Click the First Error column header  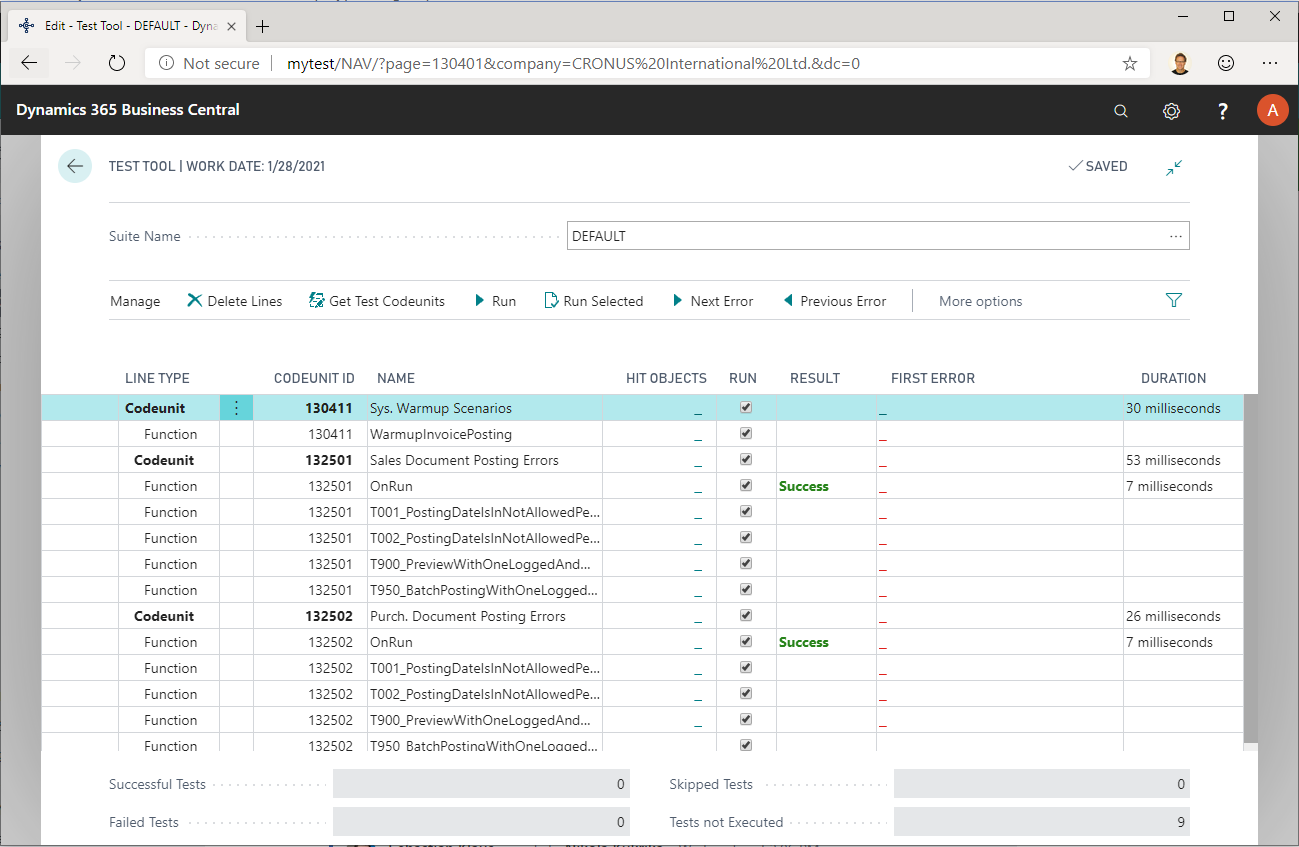933,378
